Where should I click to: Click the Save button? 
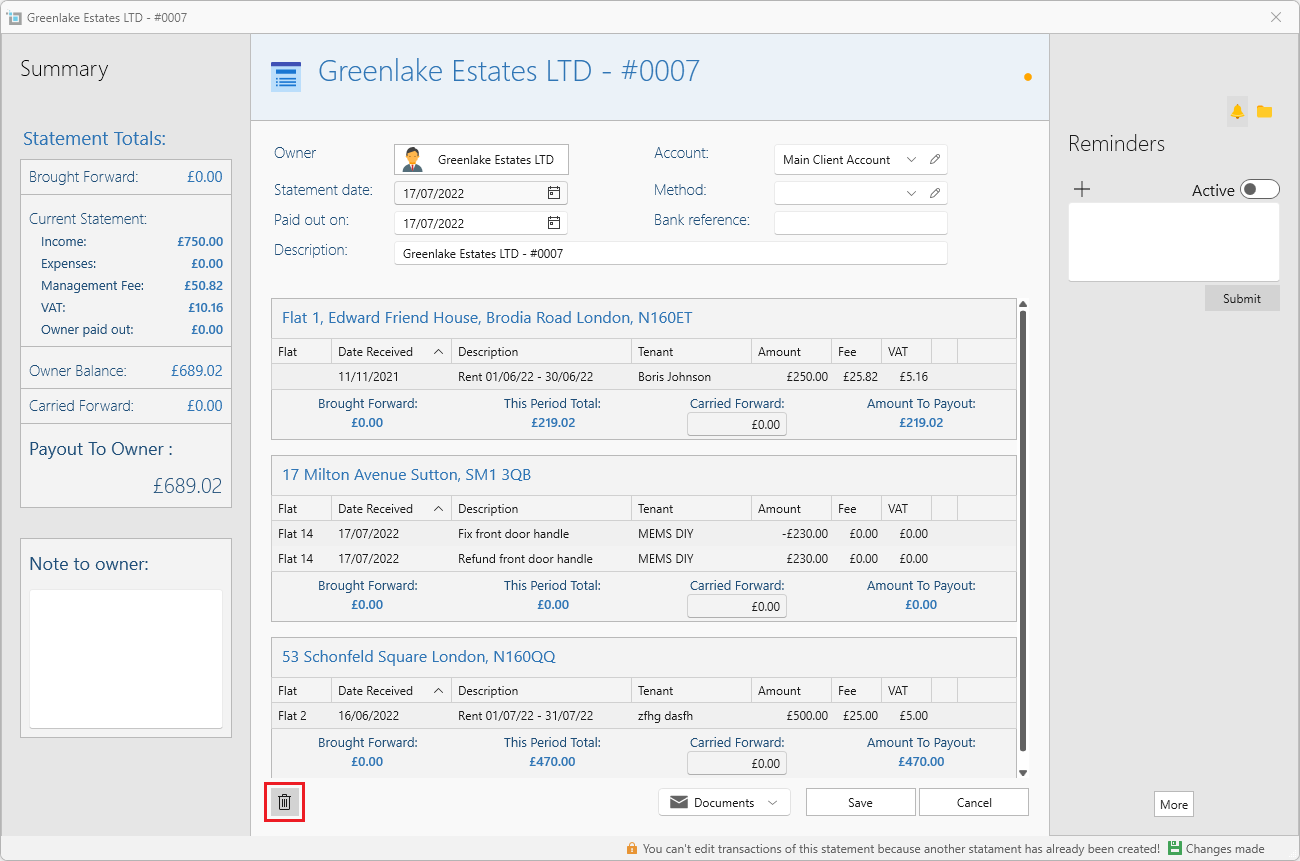coord(860,802)
